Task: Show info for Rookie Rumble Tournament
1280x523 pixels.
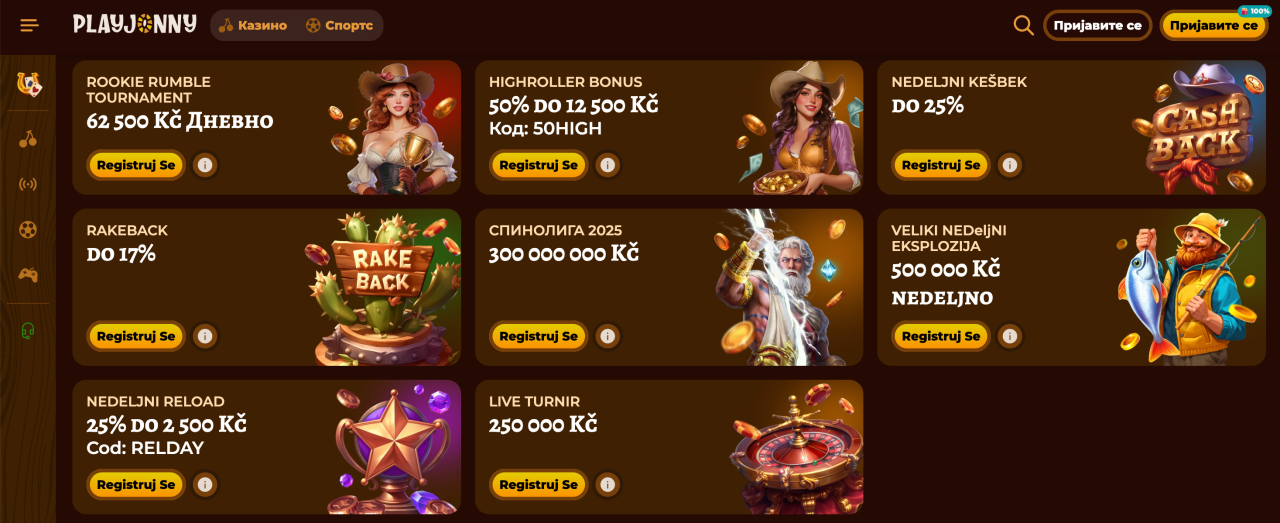Action: click(205, 165)
